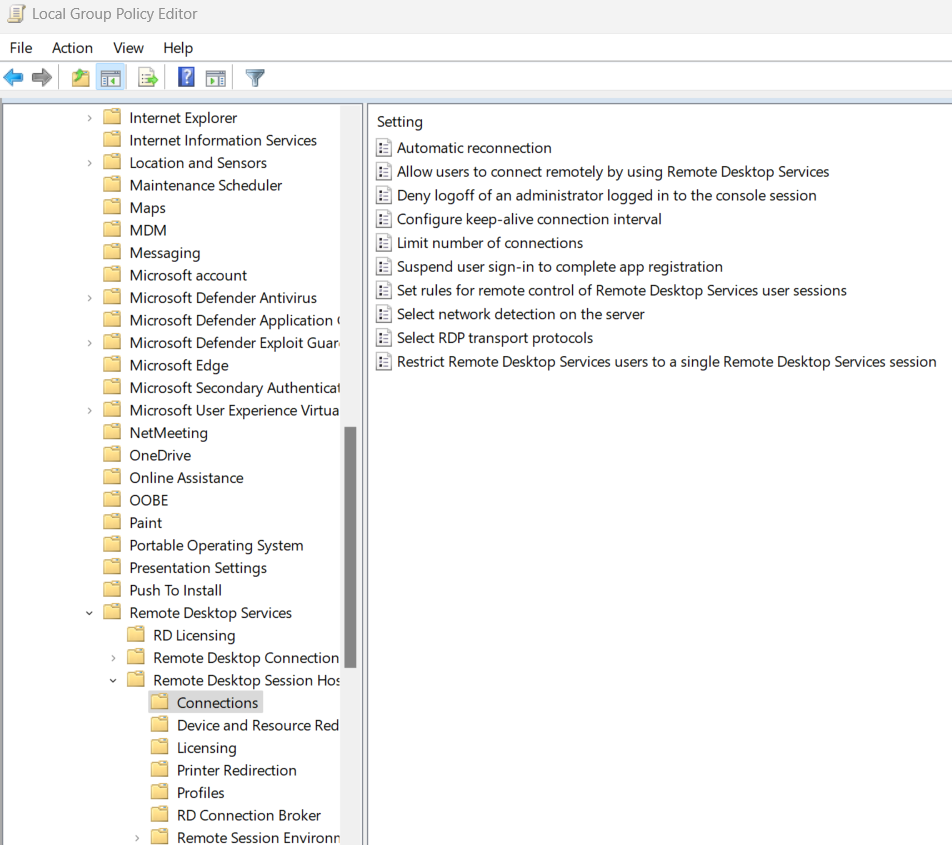Click the Filter funnel toolbar icon
Image resolution: width=952 pixels, height=845 pixels.
[255, 78]
